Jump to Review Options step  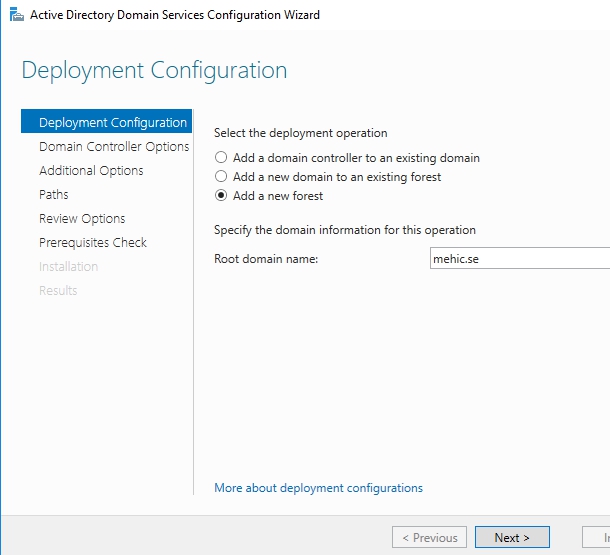[82, 219]
